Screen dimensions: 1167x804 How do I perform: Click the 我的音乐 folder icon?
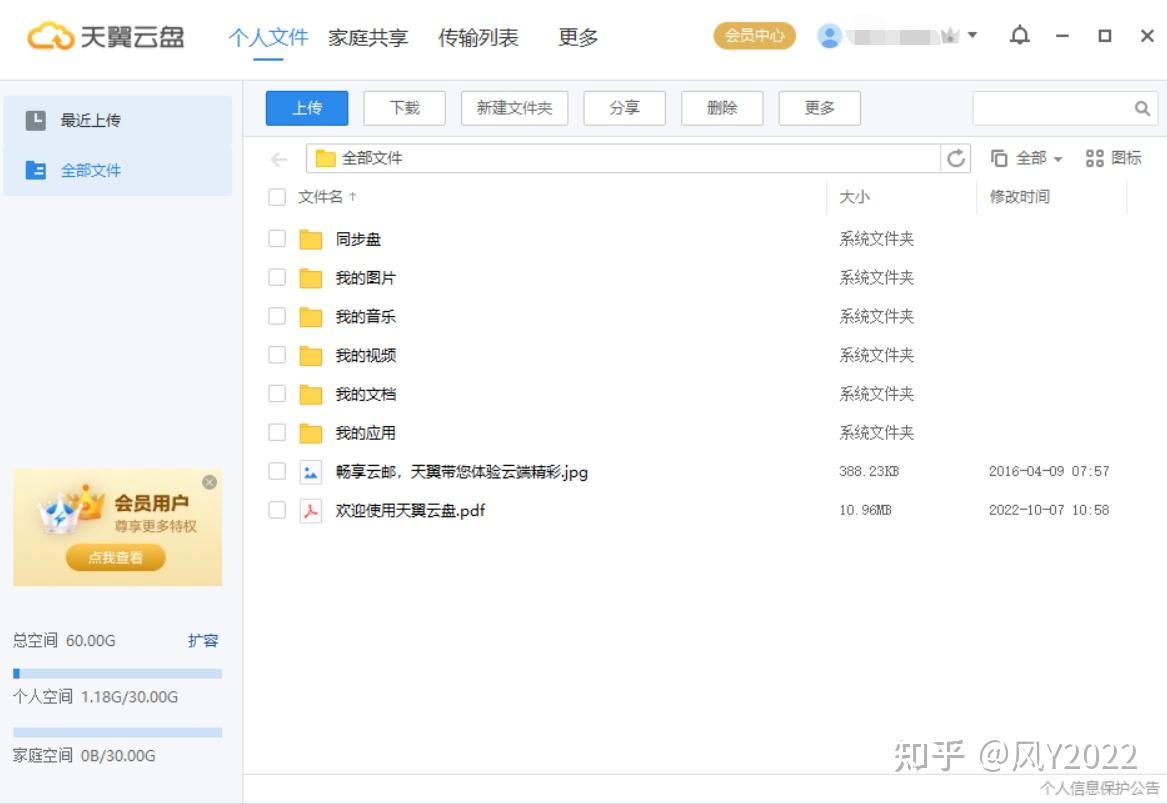(x=310, y=316)
